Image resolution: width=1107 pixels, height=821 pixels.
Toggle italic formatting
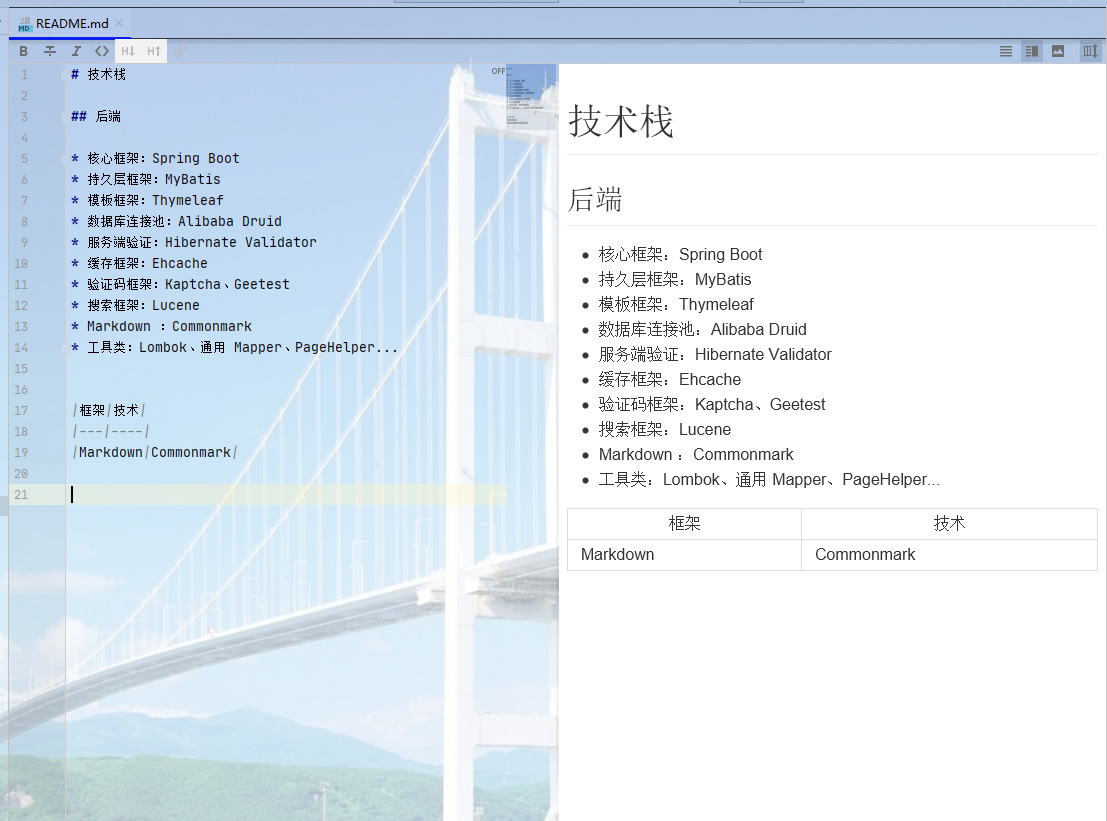coord(76,51)
